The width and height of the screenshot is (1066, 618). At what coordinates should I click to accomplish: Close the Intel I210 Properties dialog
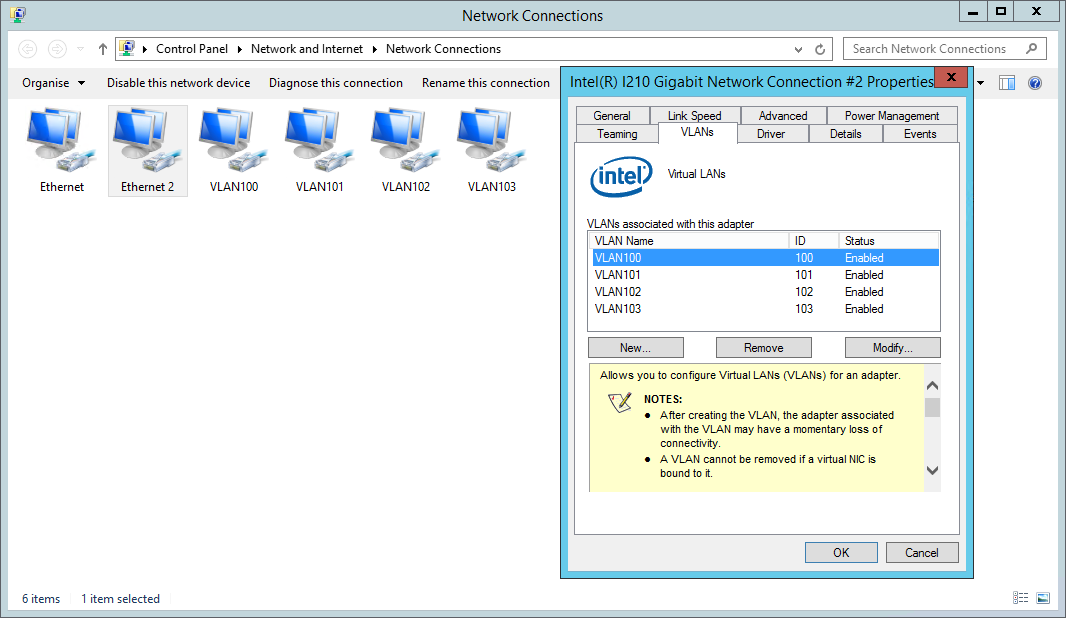tap(952, 78)
